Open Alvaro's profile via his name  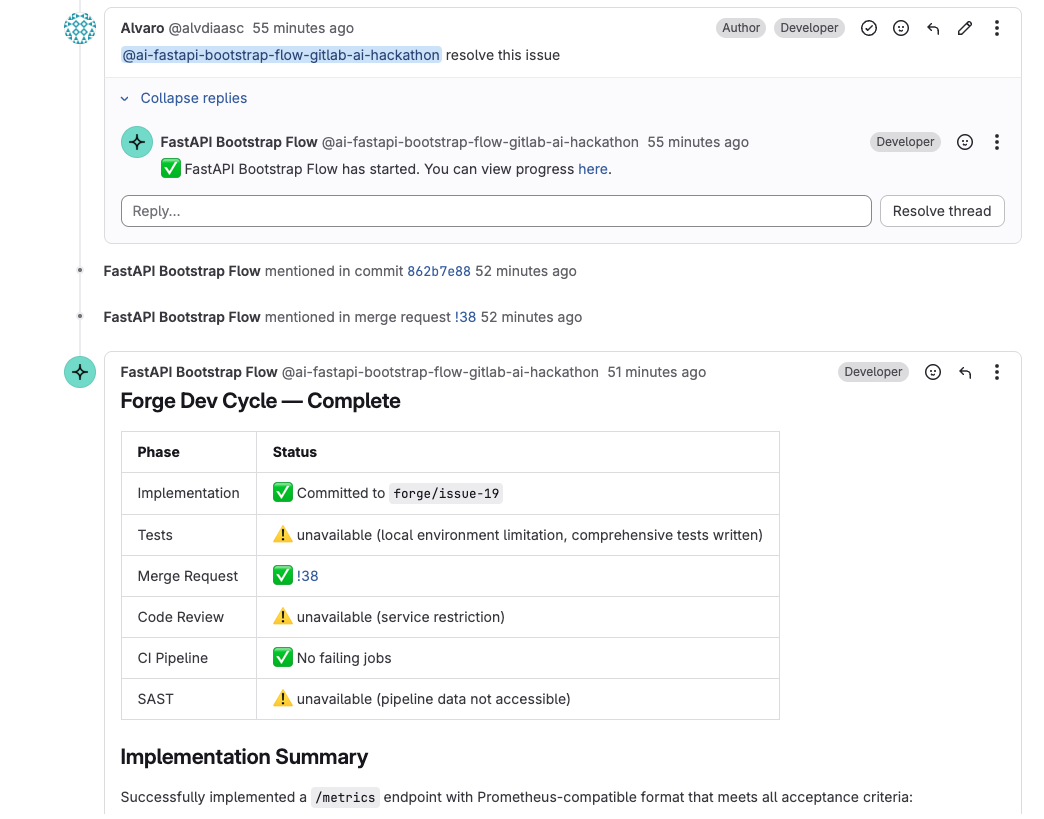142,28
